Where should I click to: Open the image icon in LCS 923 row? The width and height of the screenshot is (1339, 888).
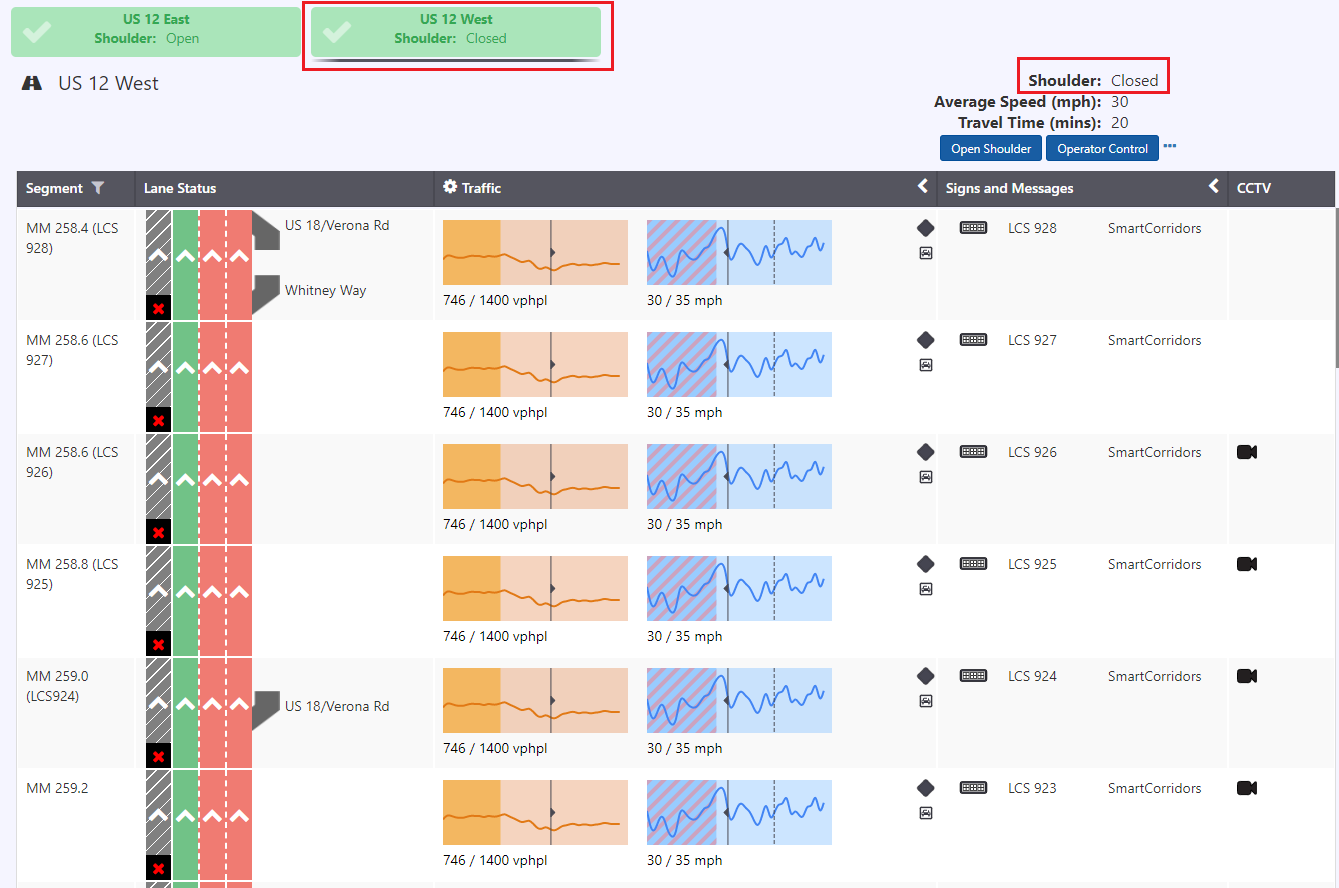click(925, 813)
